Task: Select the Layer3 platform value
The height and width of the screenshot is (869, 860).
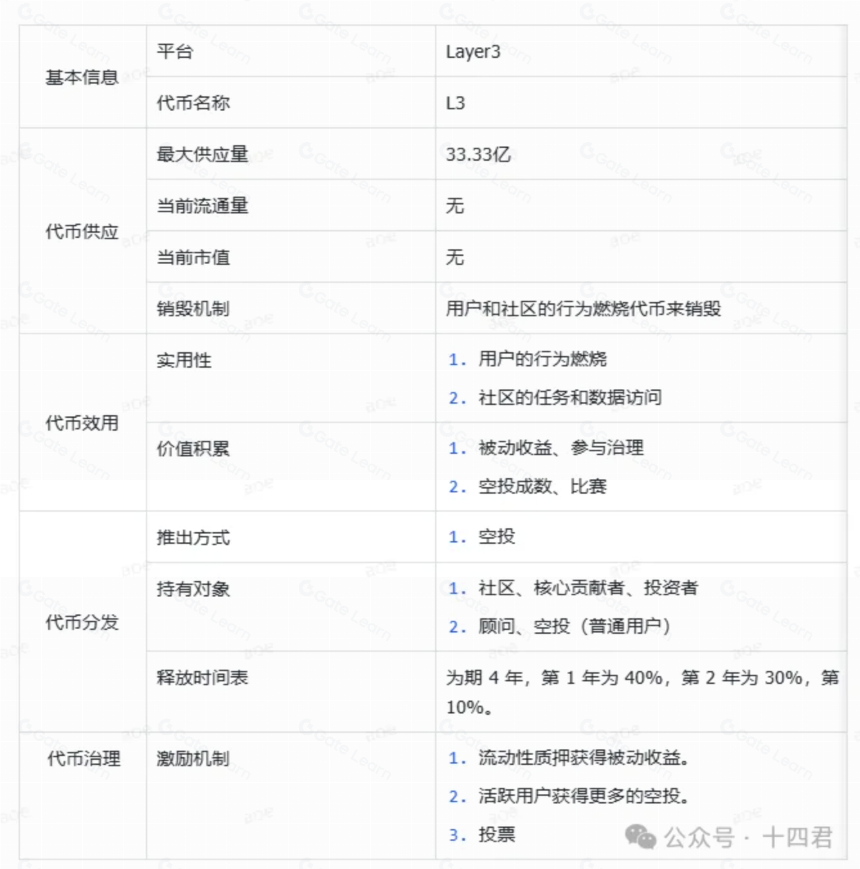Action: coord(473,52)
